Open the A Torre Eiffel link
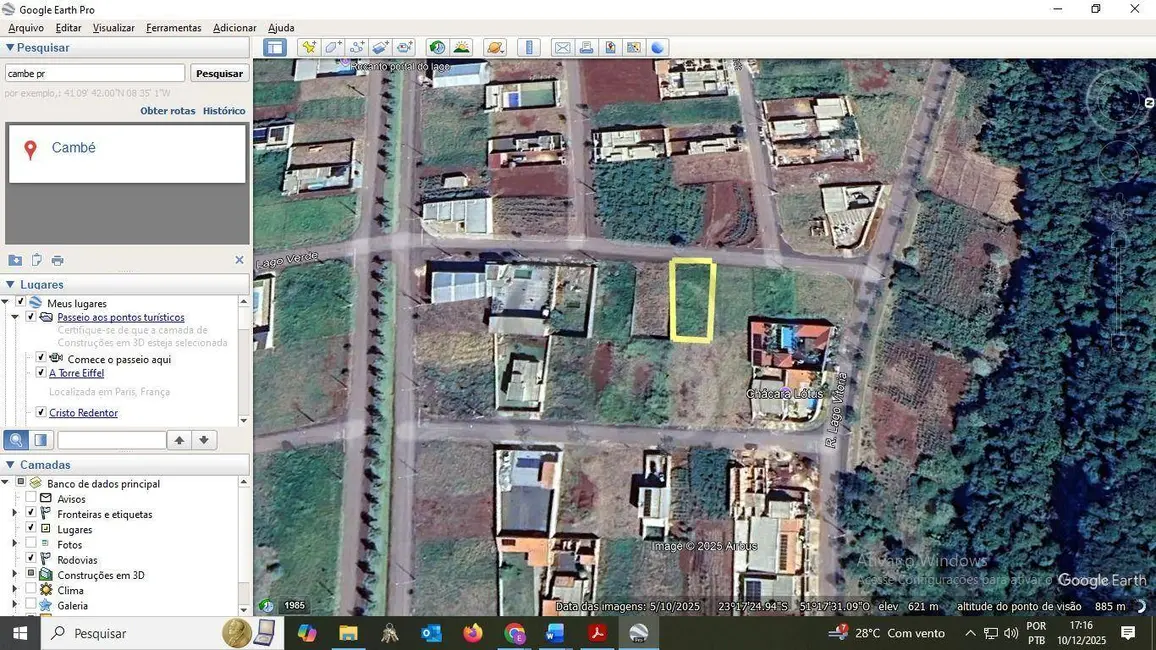 click(77, 373)
